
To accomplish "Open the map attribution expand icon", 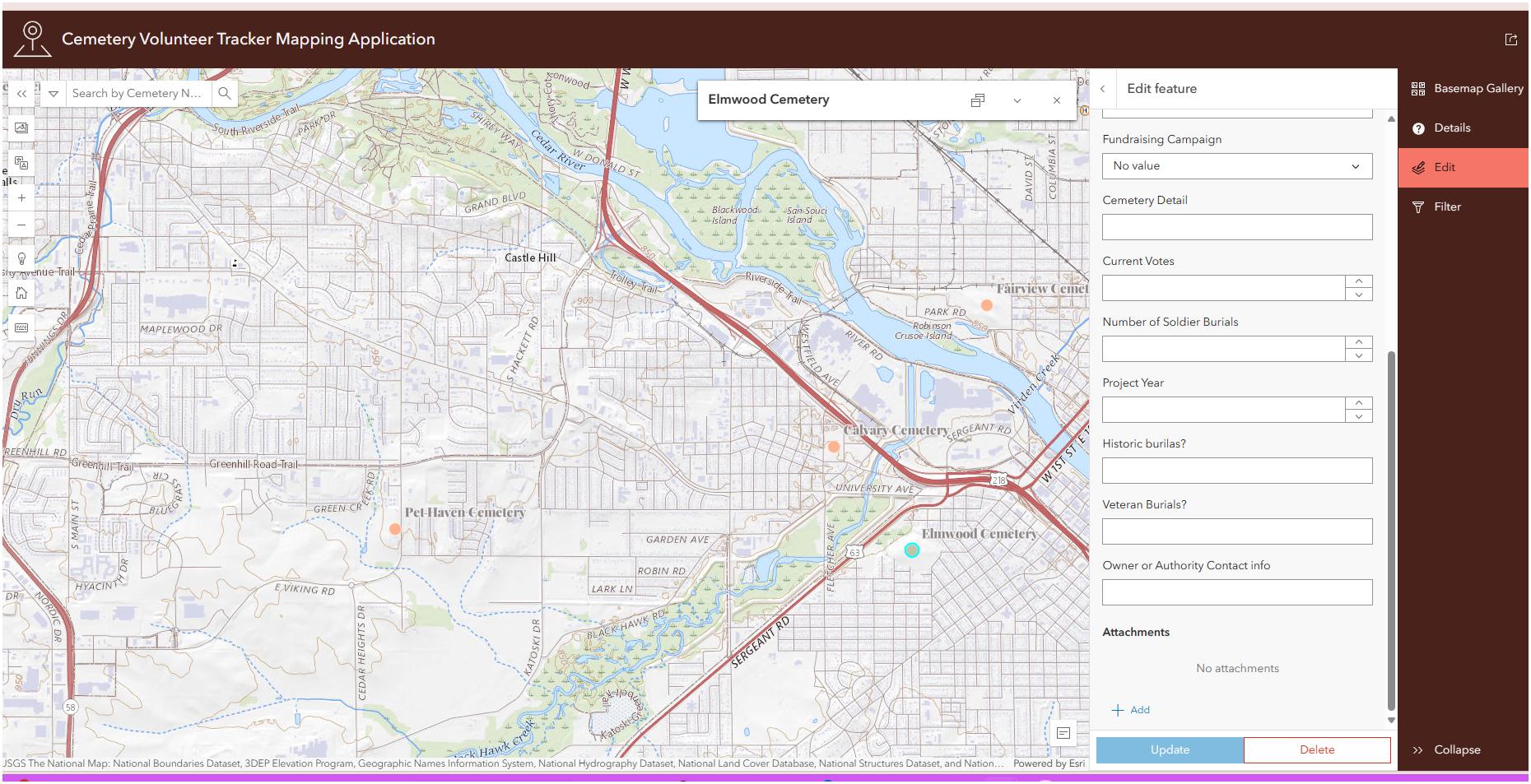I will click(x=1063, y=733).
